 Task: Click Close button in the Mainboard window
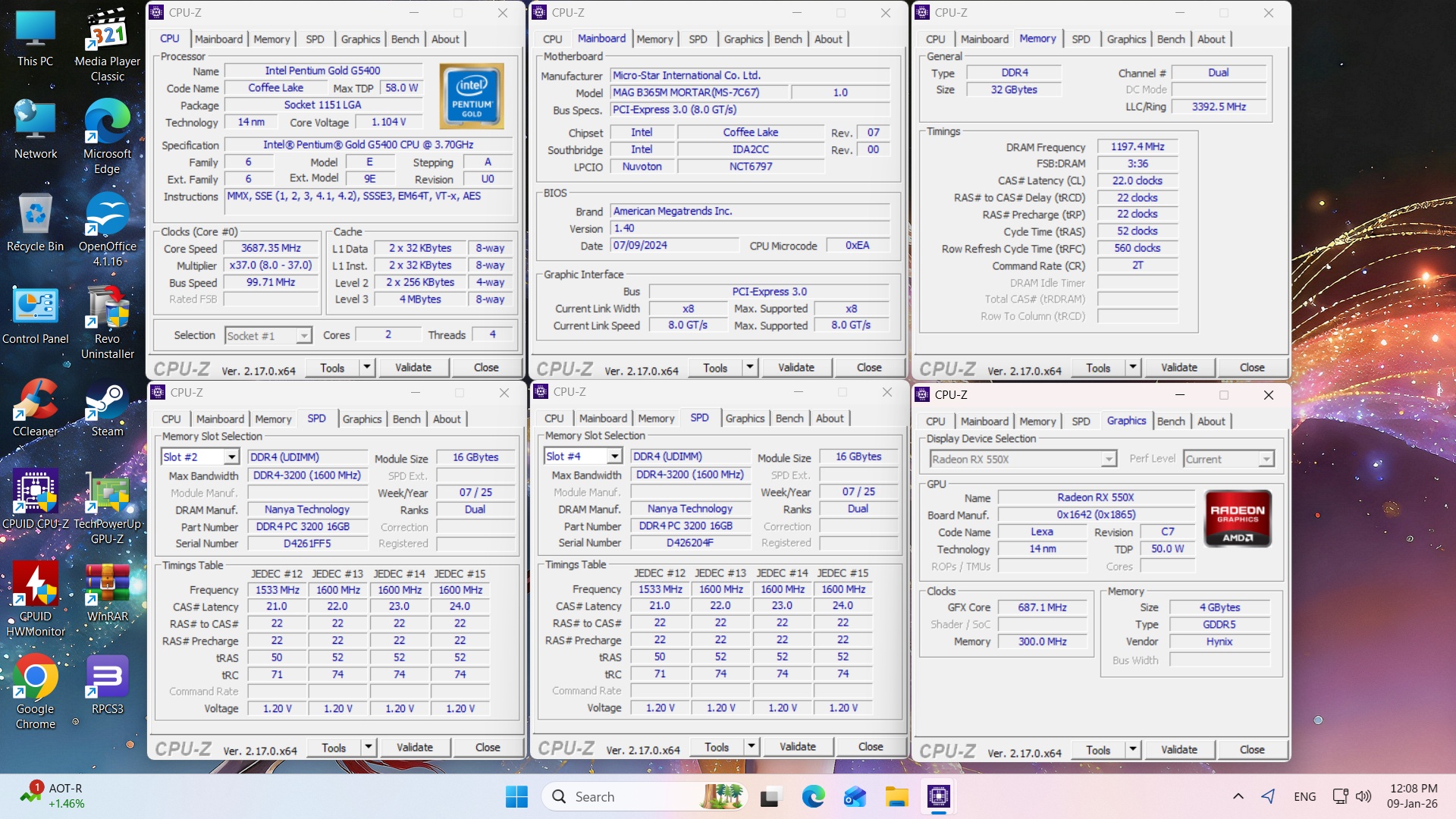[869, 368]
